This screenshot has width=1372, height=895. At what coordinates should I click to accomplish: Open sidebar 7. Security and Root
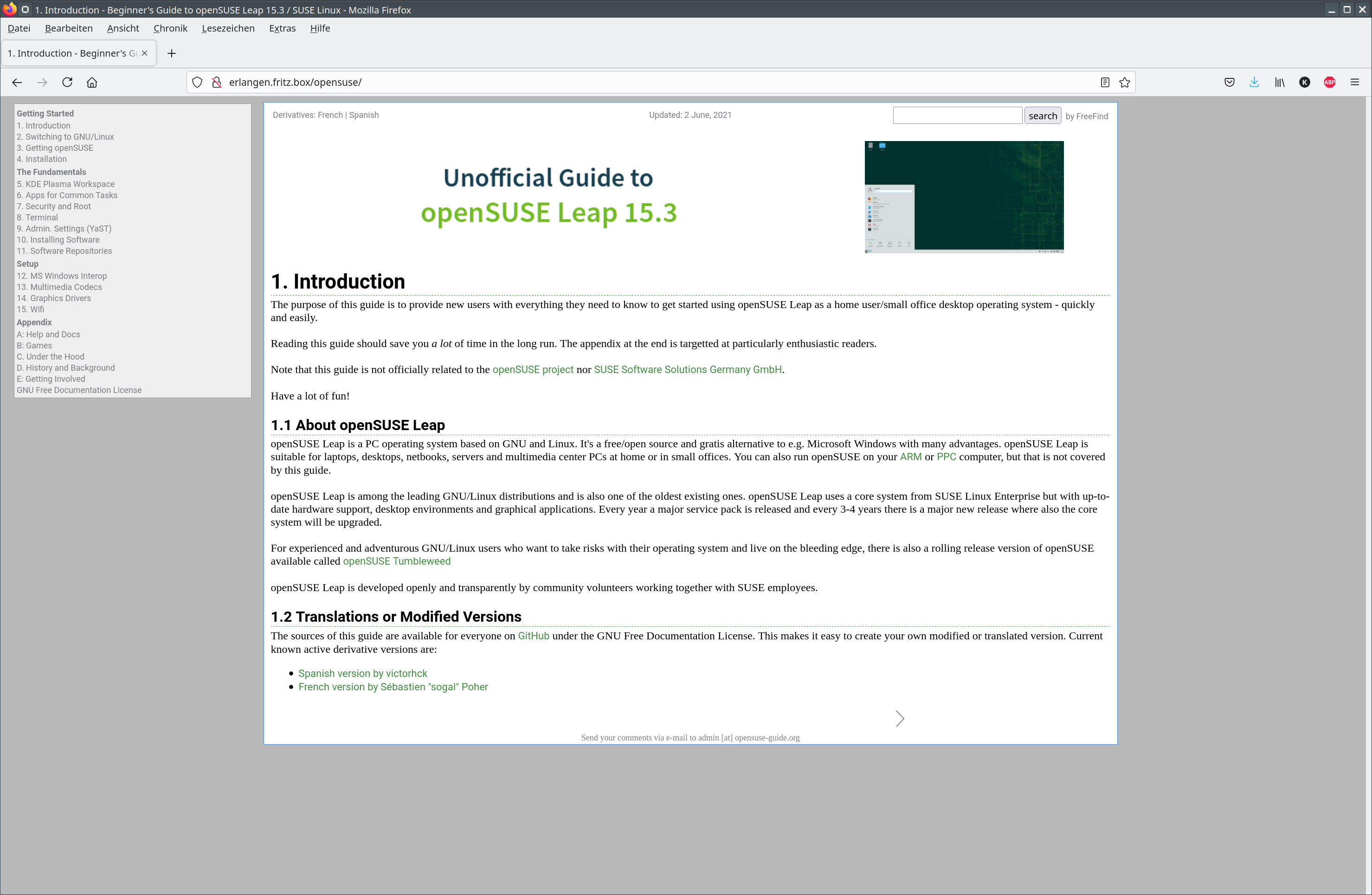(54, 206)
